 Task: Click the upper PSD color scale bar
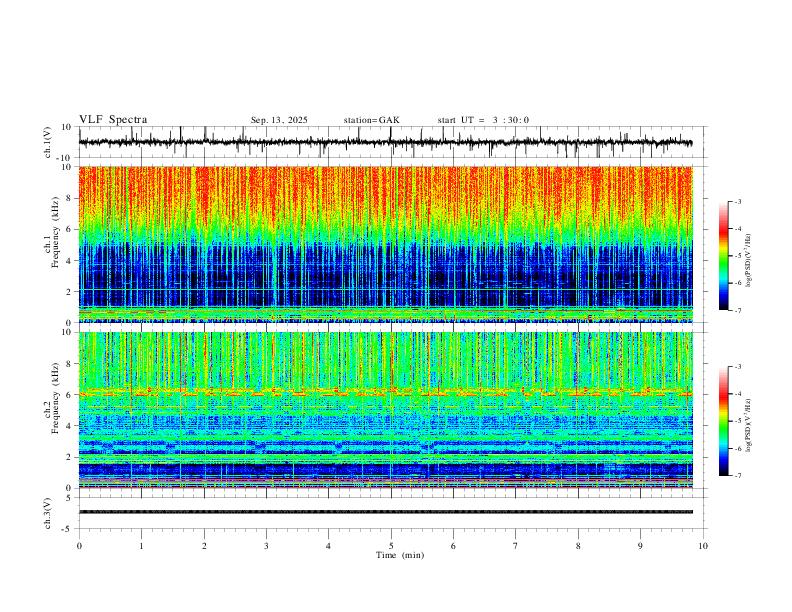point(723,256)
